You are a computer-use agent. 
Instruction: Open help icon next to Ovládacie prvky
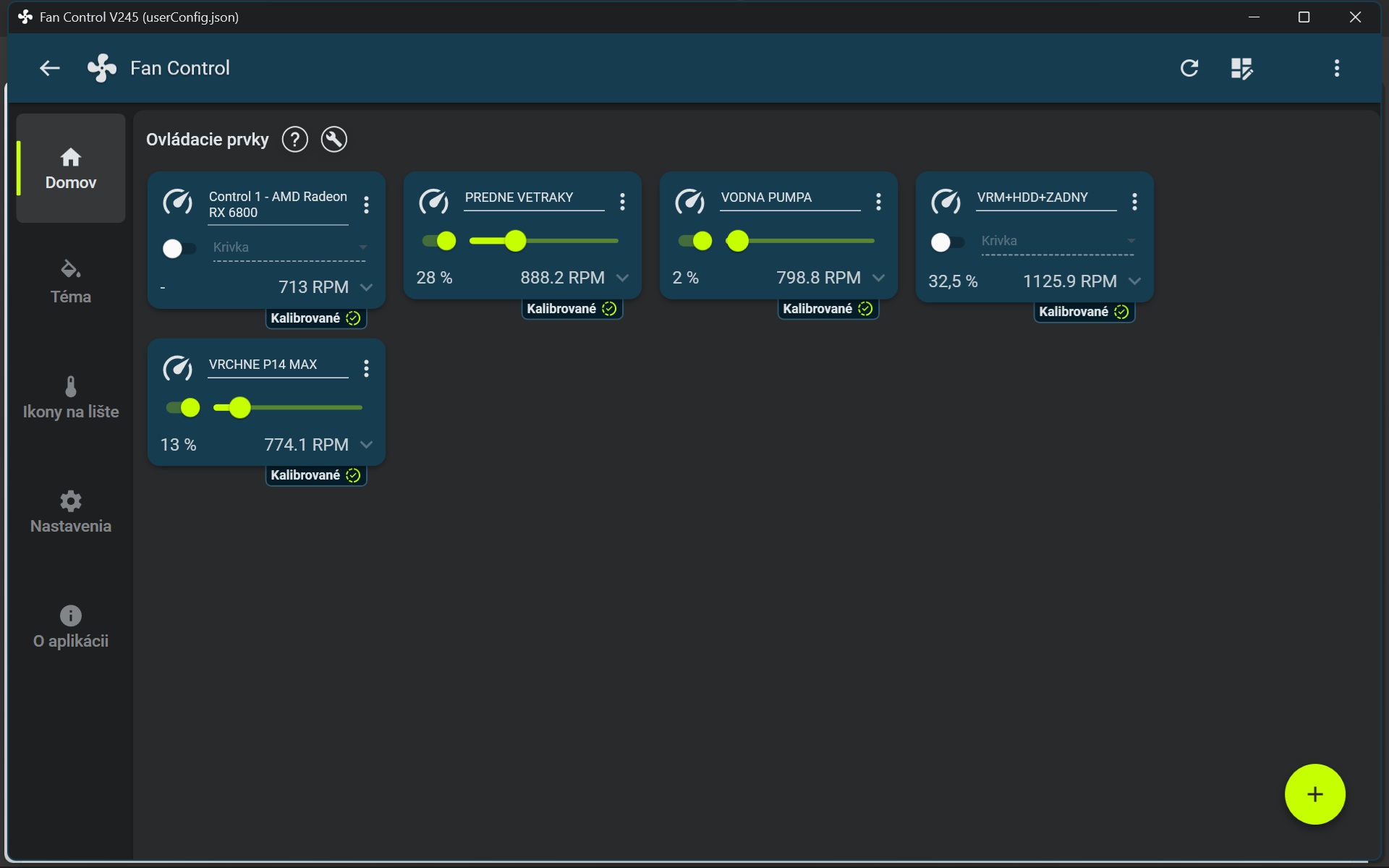point(294,139)
